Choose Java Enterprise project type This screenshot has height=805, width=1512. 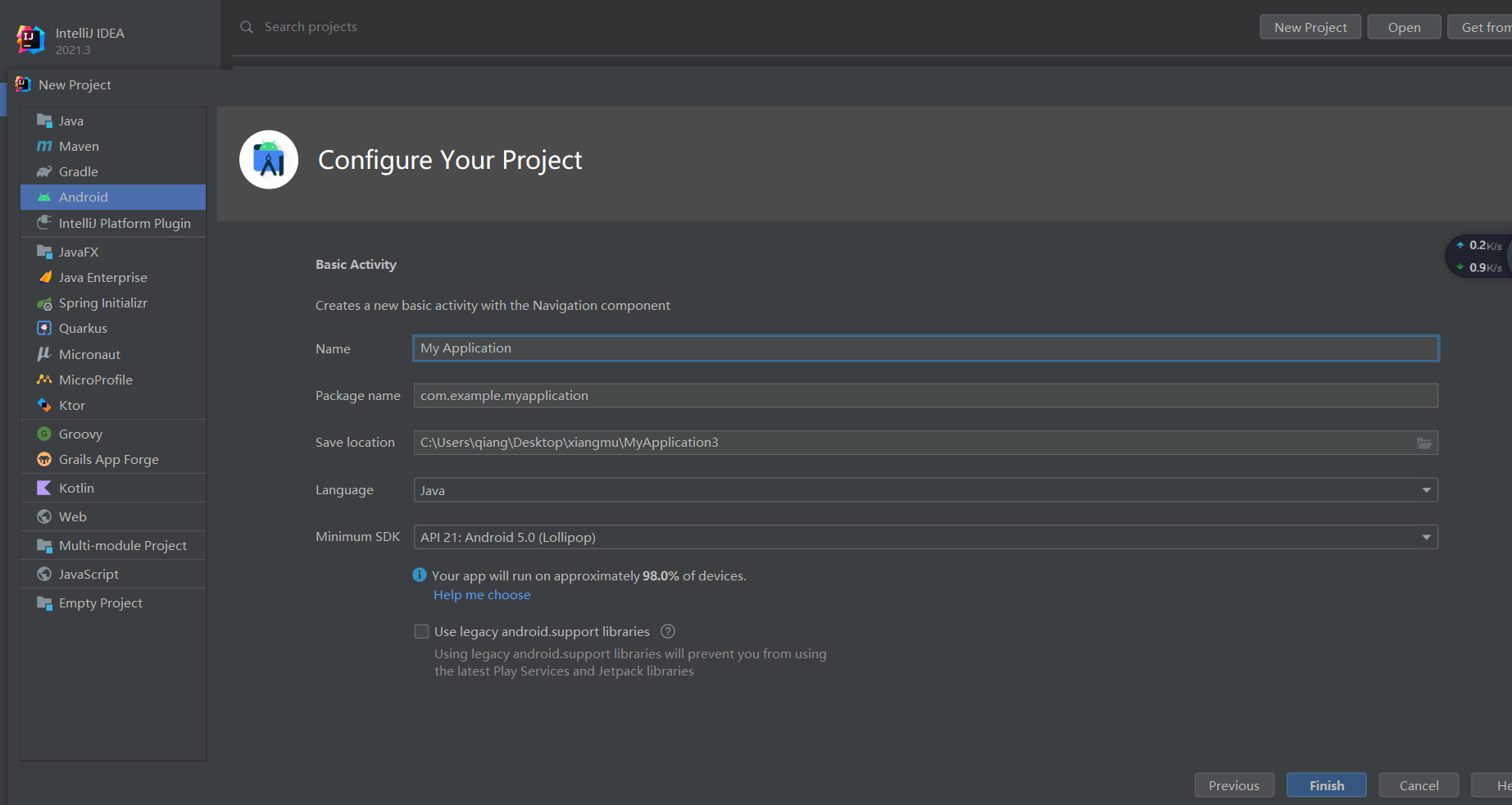tap(113, 277)
